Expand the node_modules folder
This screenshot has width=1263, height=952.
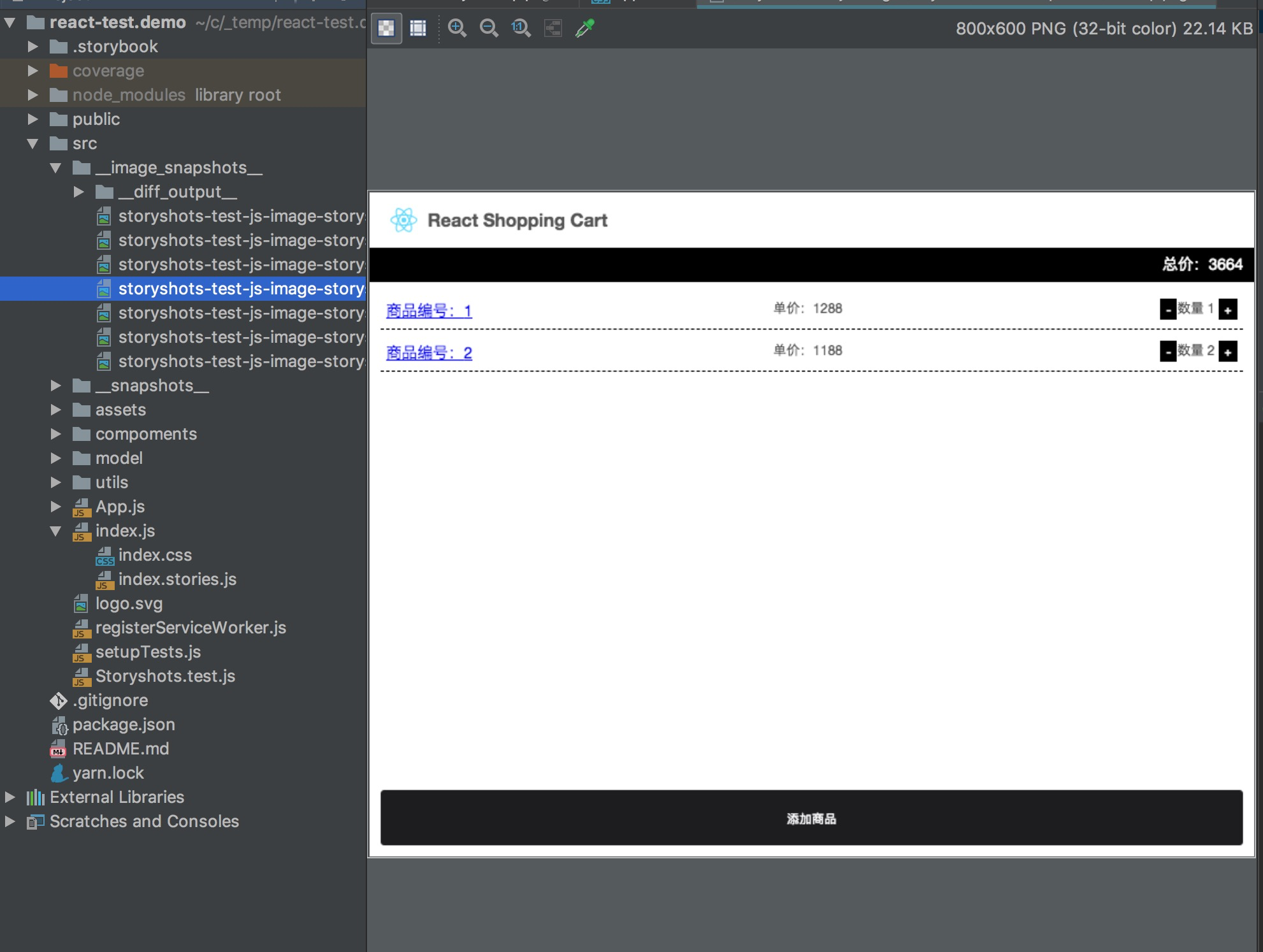point(32,95)
